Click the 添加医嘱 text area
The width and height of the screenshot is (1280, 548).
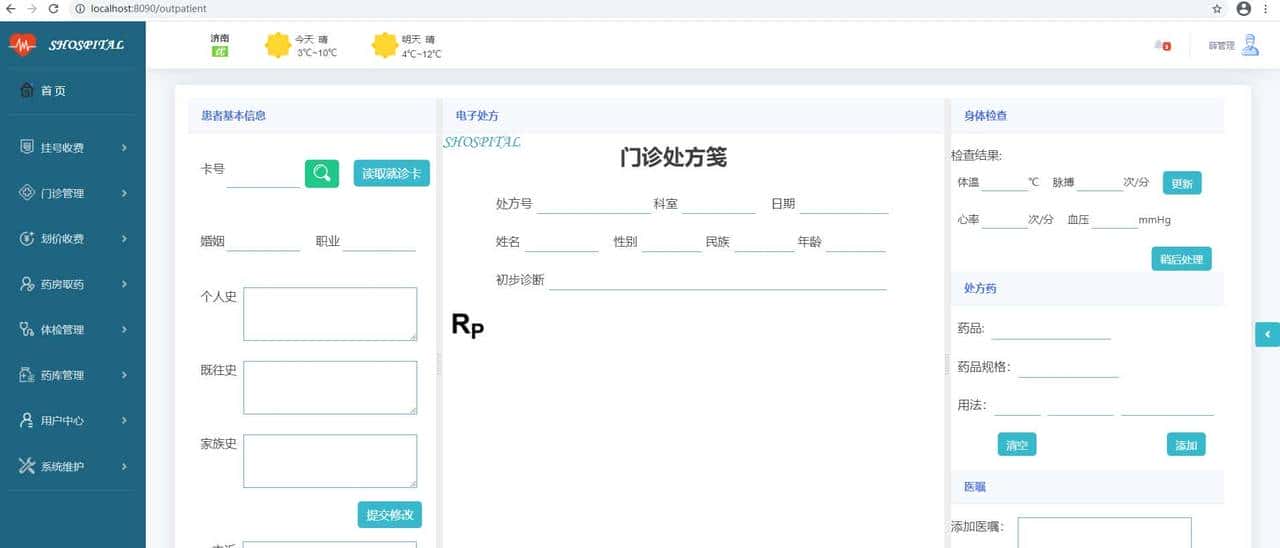pos(1105,532)
